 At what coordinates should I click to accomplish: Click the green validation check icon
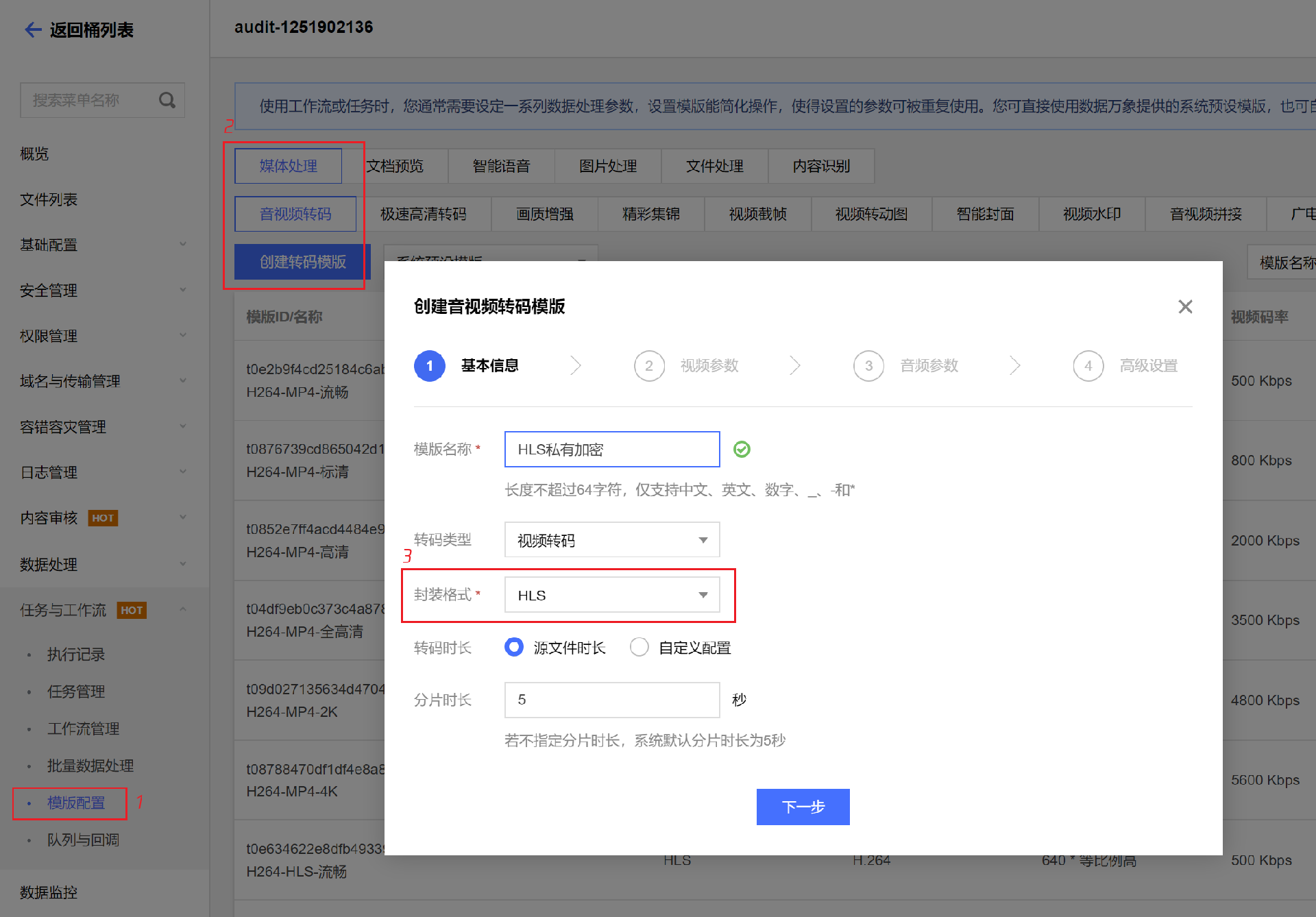742,450
